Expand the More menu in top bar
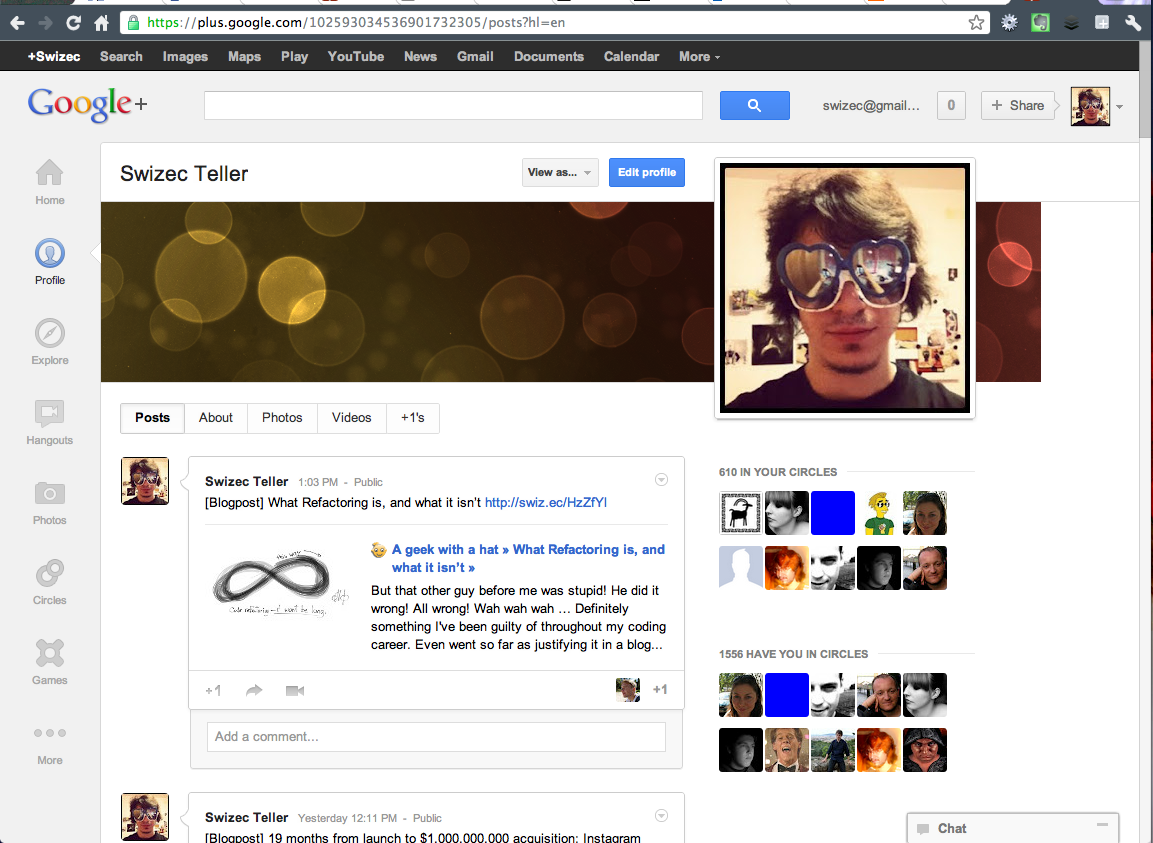1153x843 pixels. tap(699, 57)
